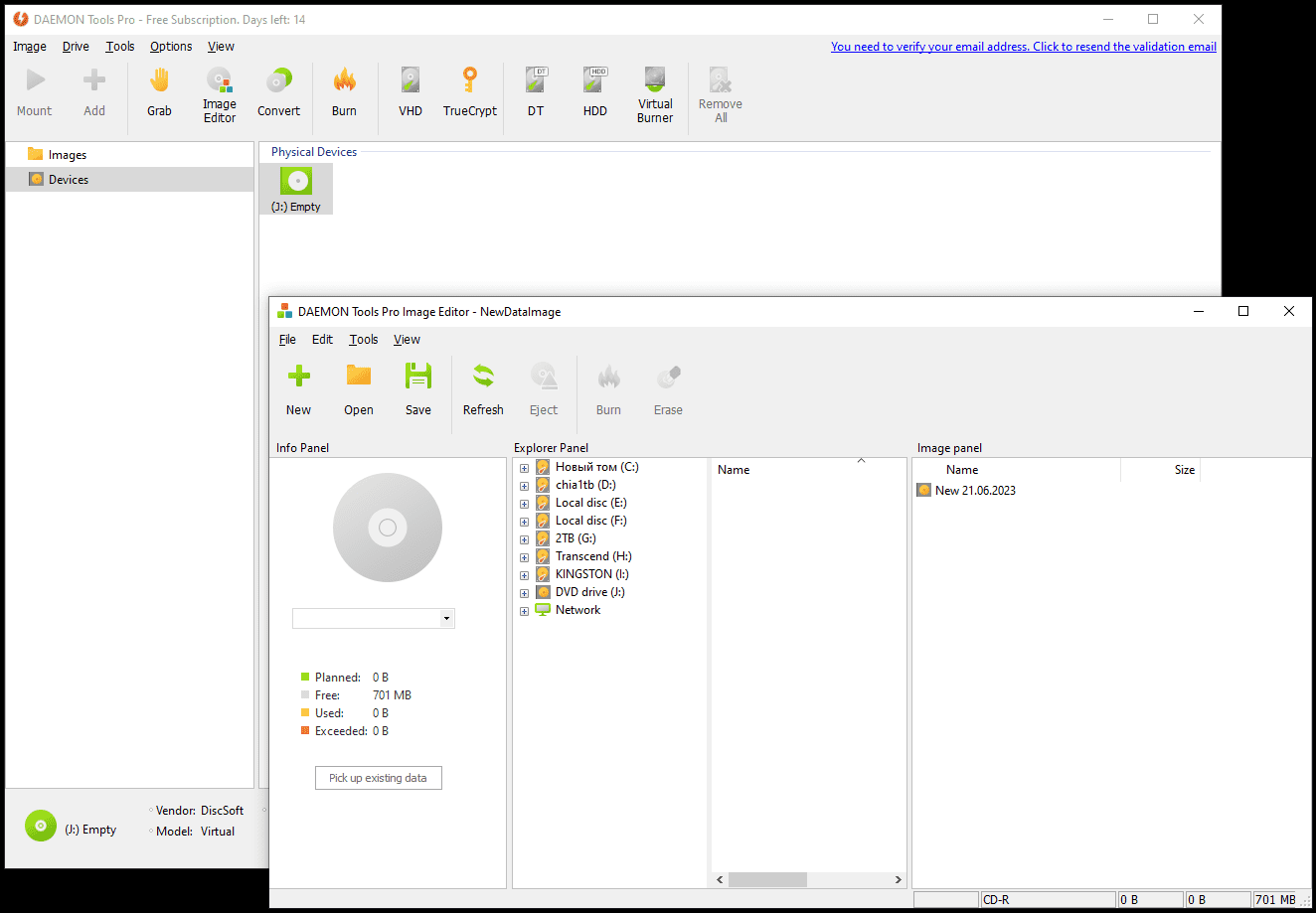Select the (J:) Empty physical device thumbnail
1316x913 pixels.
tap(296, 188)
